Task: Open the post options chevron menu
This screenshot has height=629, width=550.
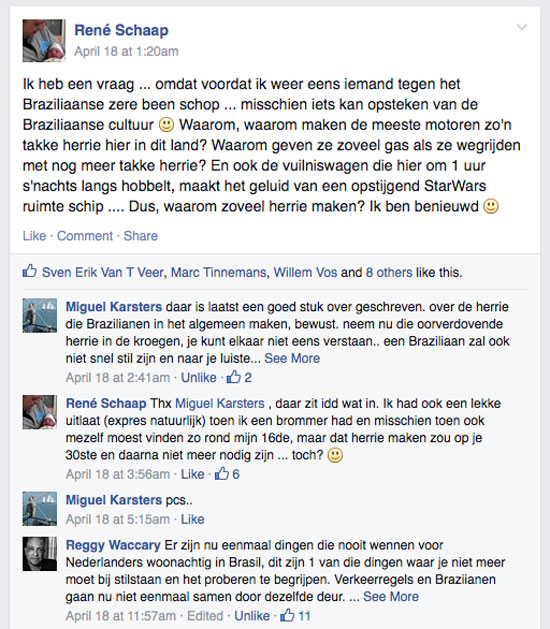Action: [x=522, y=27]
